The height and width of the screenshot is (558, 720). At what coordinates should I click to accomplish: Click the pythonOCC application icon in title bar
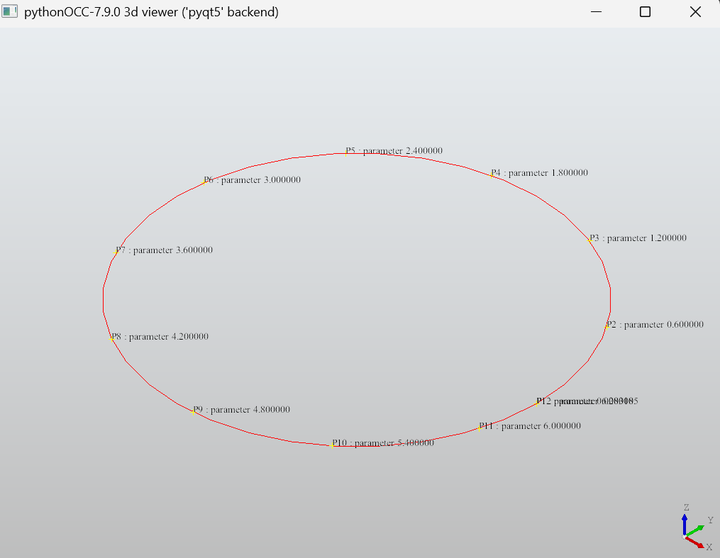(x=9, y=11)
